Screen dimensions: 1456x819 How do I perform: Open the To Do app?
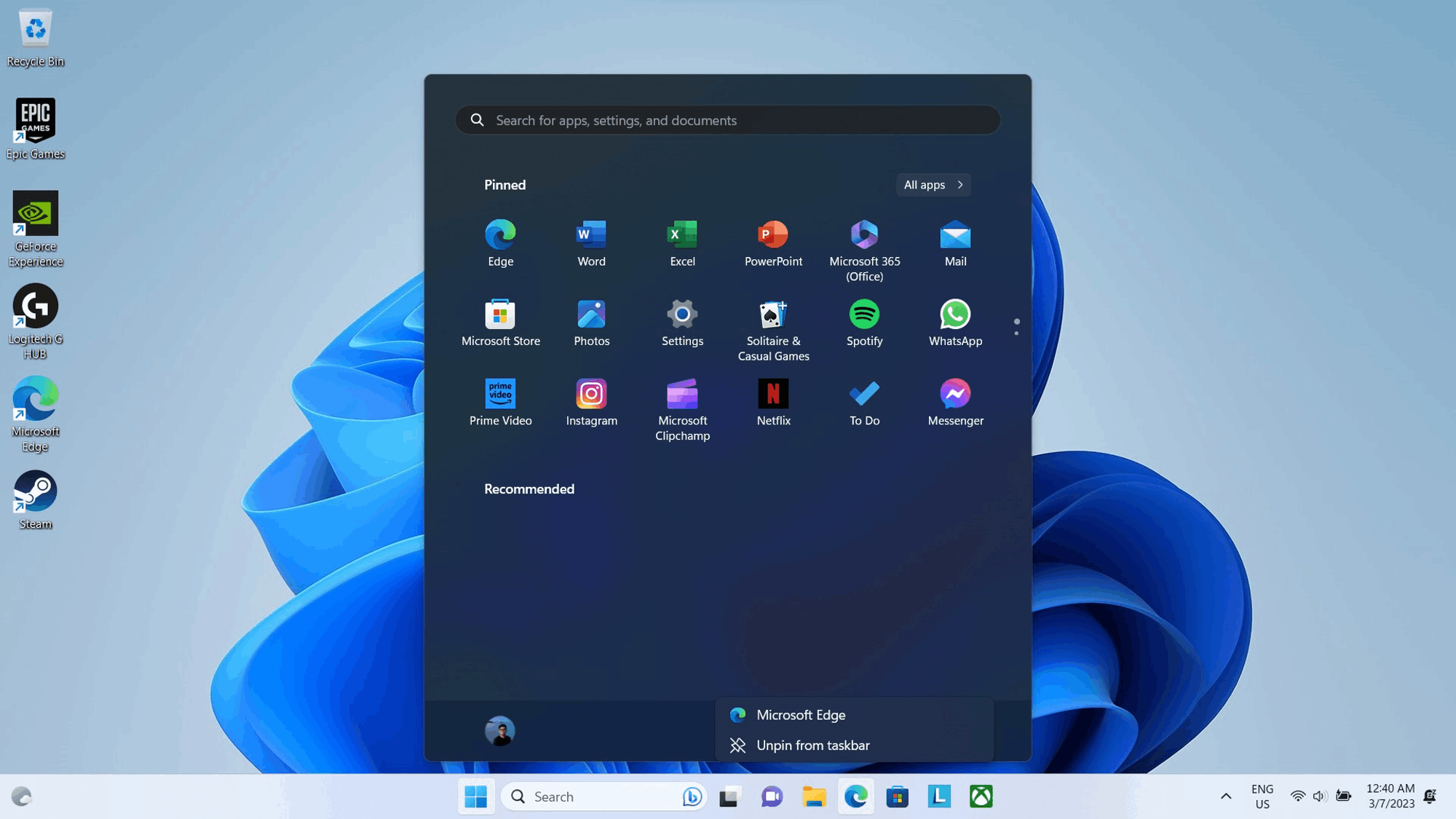(x=864, y=402)
